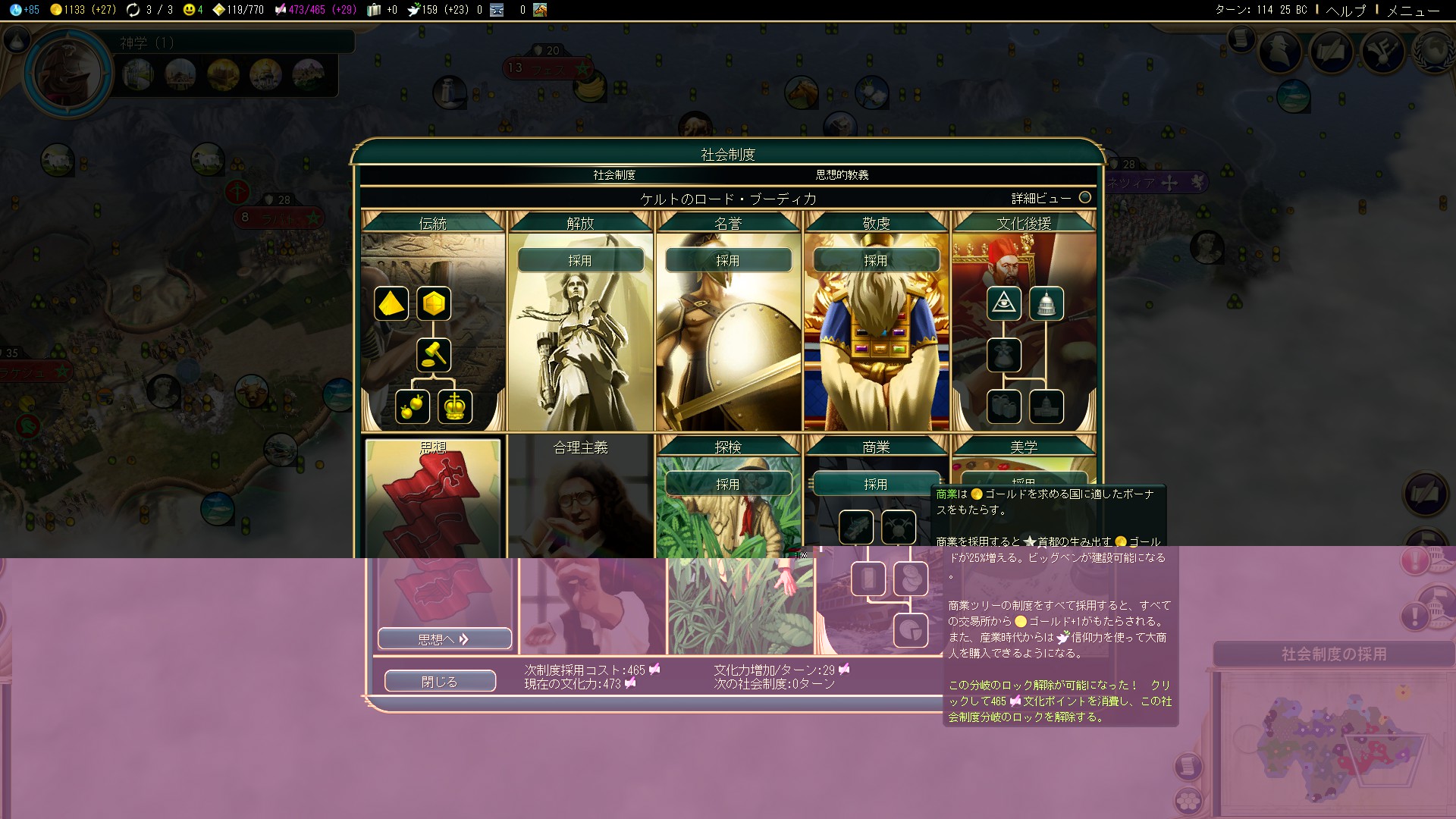
Task: Click the 次制度採用コスト:465 text
Action: pyautogui.click(x=591, y=670)
